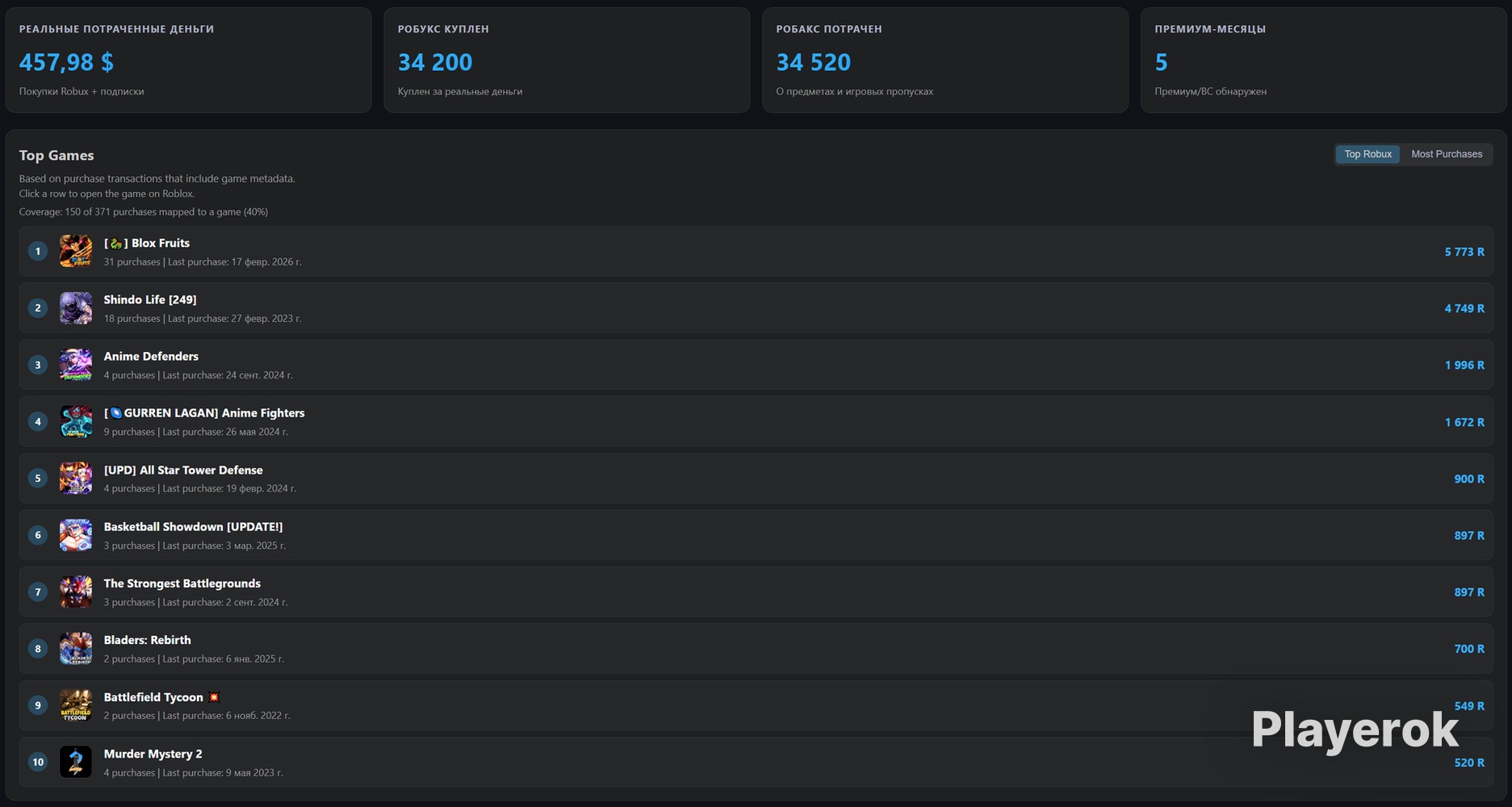Viewport: 1512px width, 807px height.
Task: Click purchase details under Anime Defenders
Action: pos(199,375)
